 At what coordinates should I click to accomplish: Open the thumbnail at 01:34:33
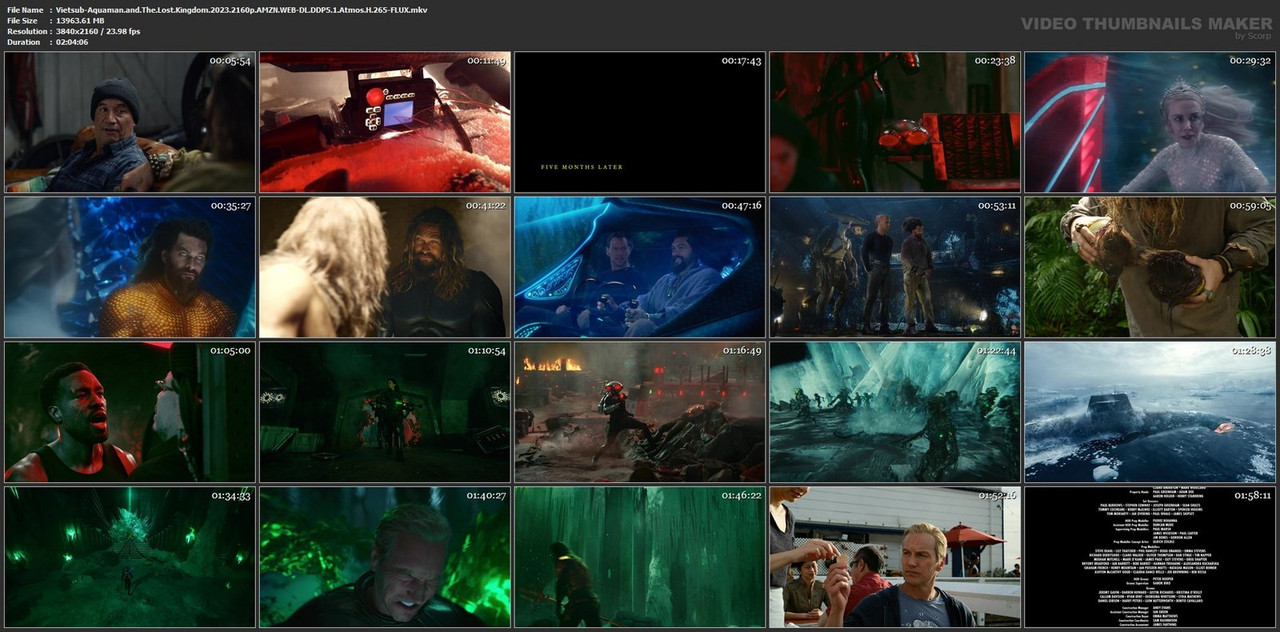pyautogui.click(x=130, y=557)
